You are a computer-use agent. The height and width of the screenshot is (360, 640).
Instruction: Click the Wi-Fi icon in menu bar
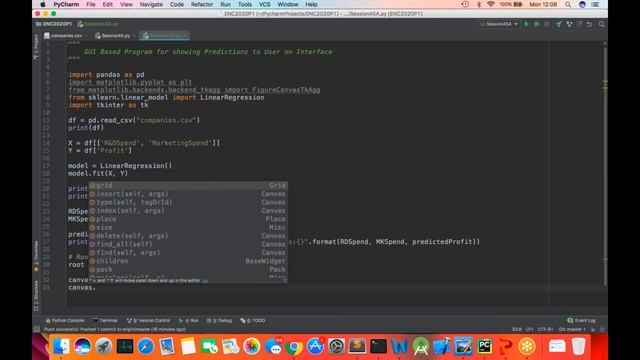pos(491,4)
